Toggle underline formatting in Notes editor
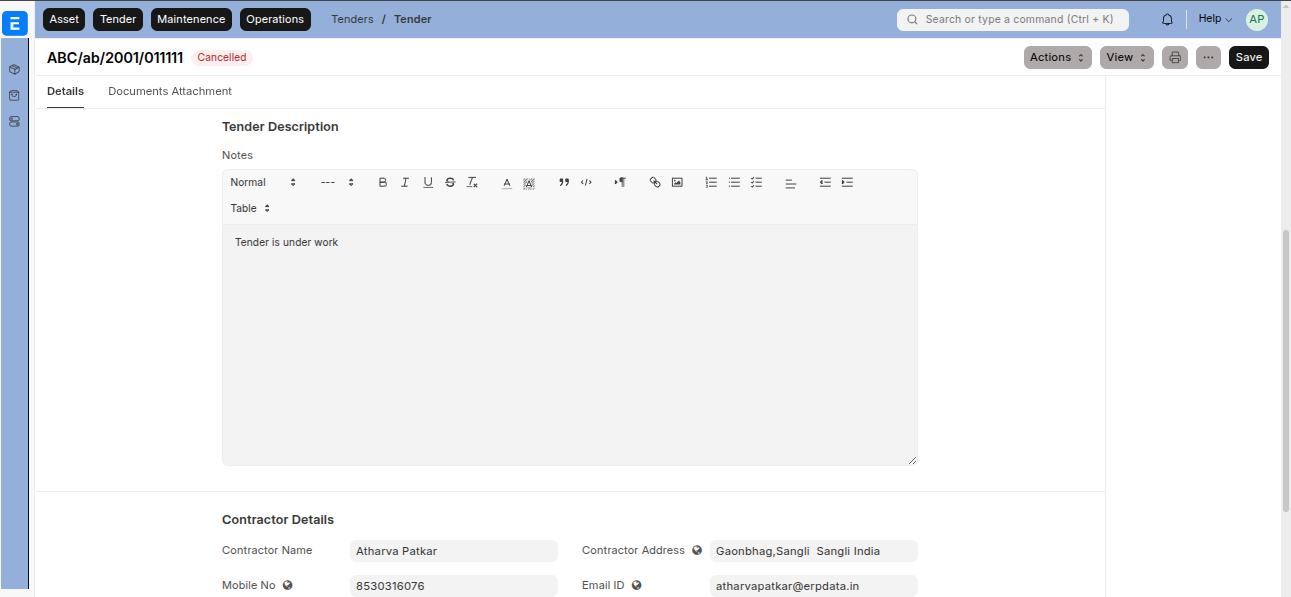This screenshot has height=597, width=1291. point(428,183)
